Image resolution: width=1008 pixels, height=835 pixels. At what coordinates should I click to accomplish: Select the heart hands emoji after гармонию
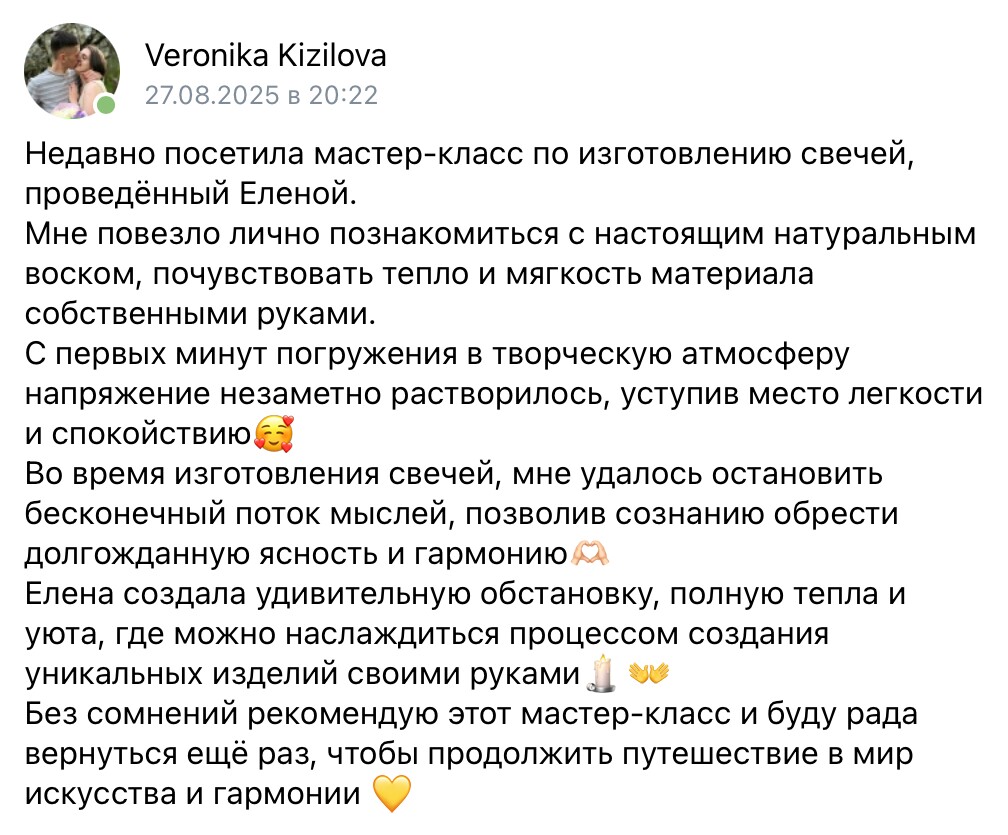pyautogui.click(x=590, y=553)
